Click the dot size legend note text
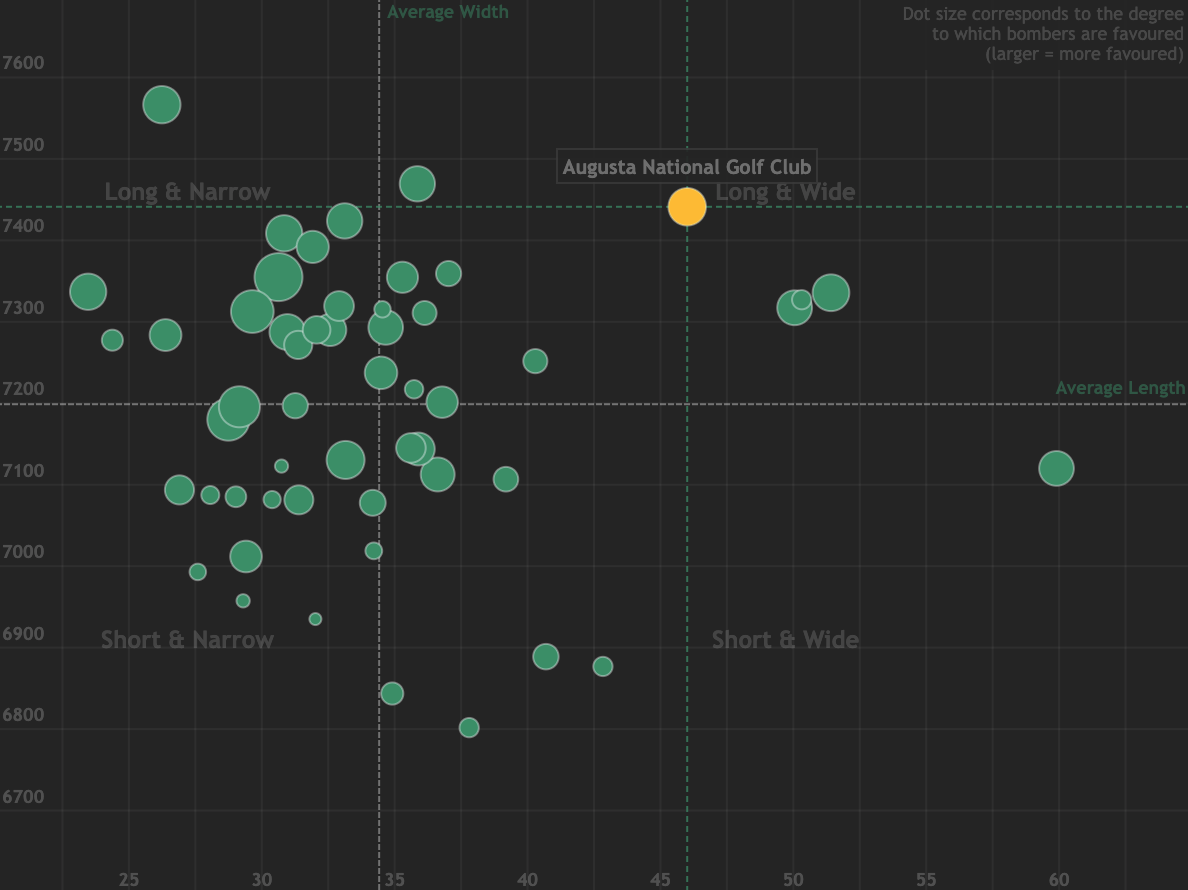Screen dimensions: 1188x890 tap(1043, 34)
